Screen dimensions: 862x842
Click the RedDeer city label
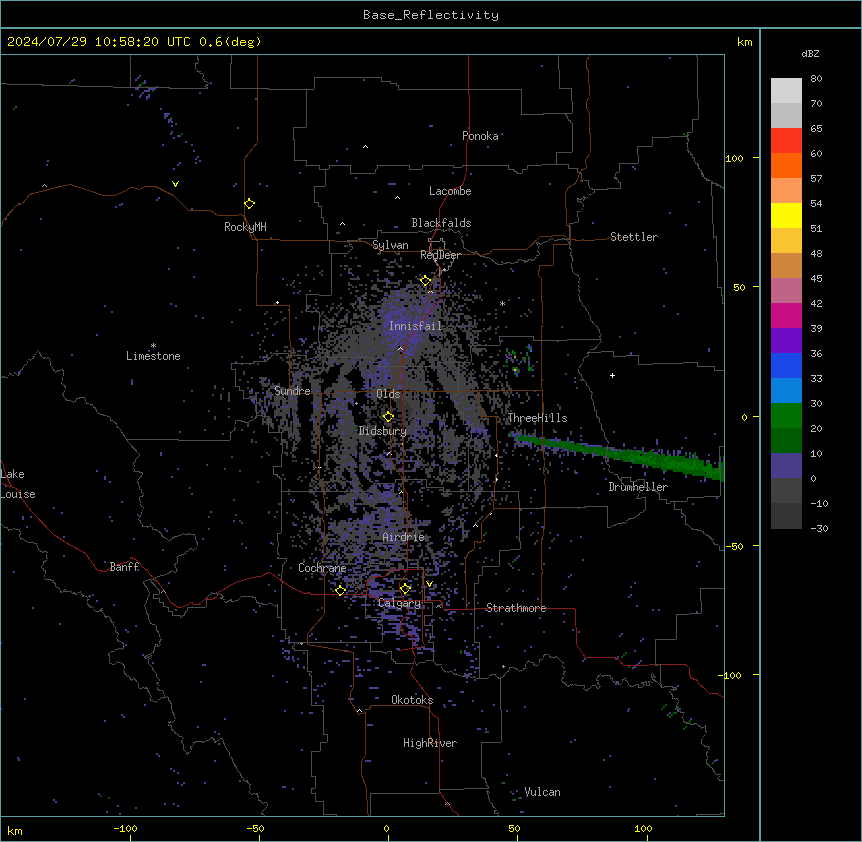coord(440,255)
